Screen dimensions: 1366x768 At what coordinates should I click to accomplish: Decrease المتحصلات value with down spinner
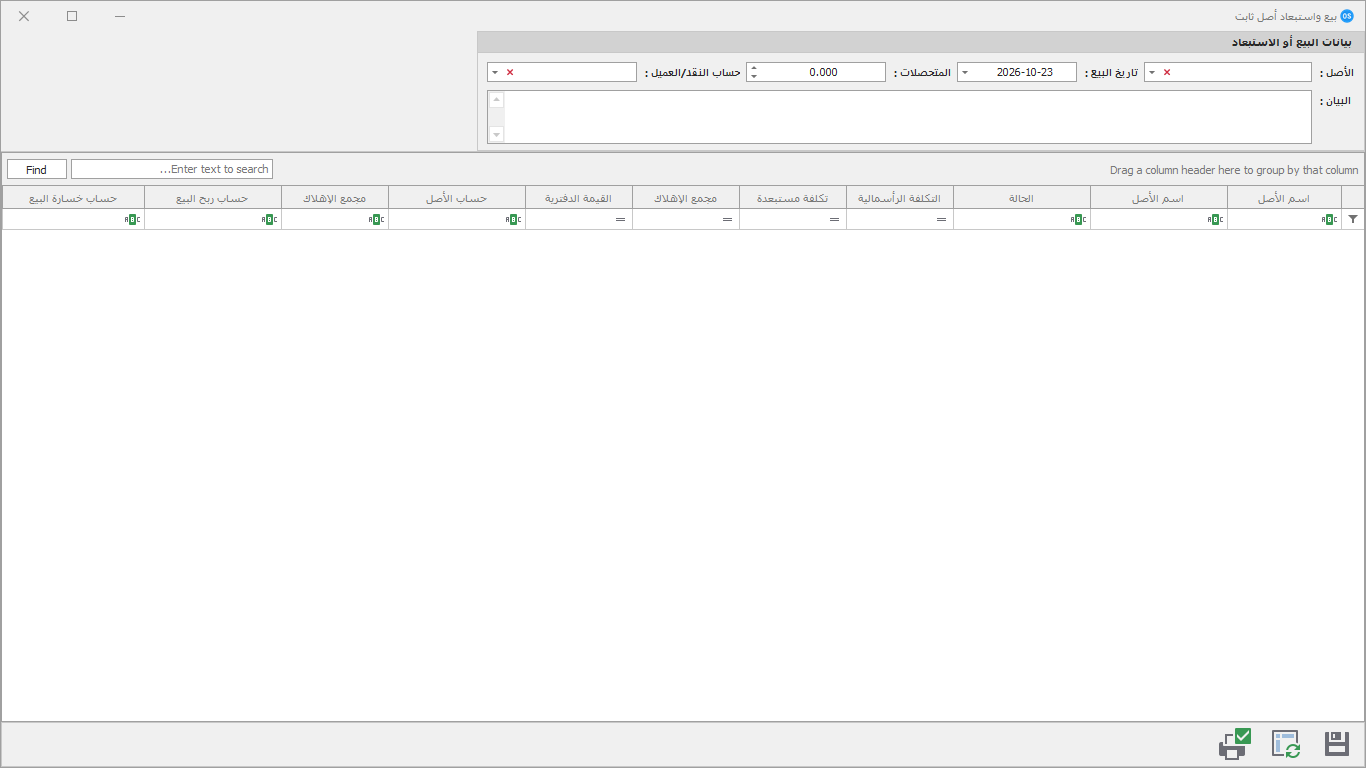pos(754,77)
